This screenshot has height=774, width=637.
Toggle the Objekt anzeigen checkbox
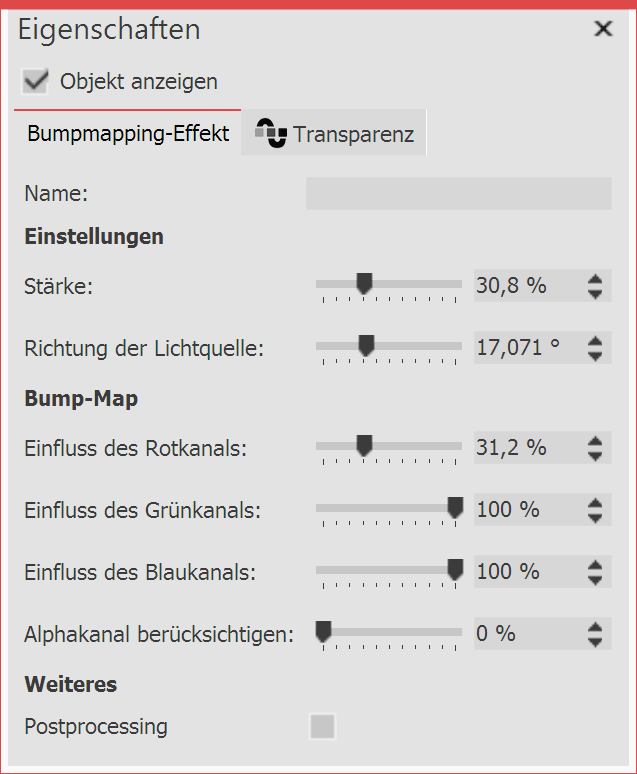click(36, 81)
